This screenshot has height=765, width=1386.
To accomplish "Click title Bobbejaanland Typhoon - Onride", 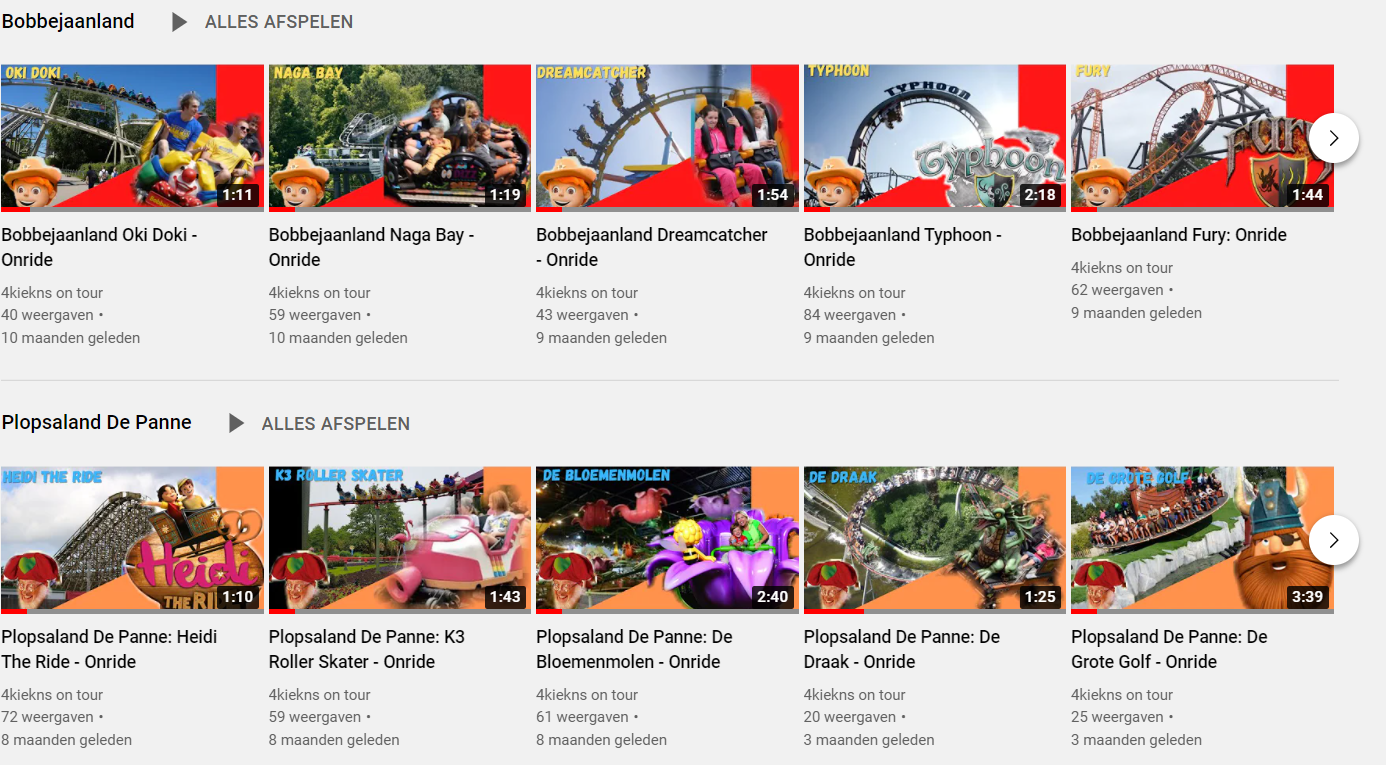I will pos(903,247).
